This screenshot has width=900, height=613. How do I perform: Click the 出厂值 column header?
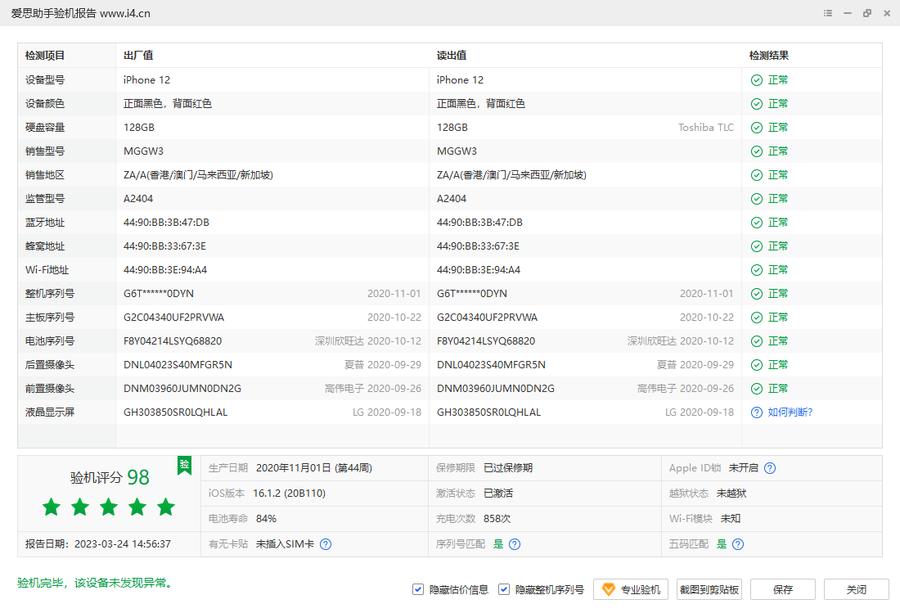[138, 56]
